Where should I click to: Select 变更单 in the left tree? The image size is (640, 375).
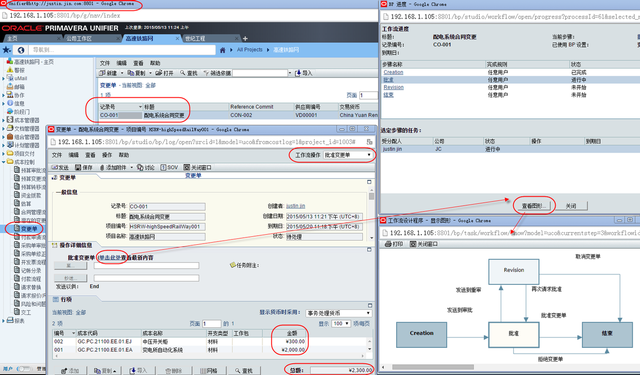click(29, 229)
